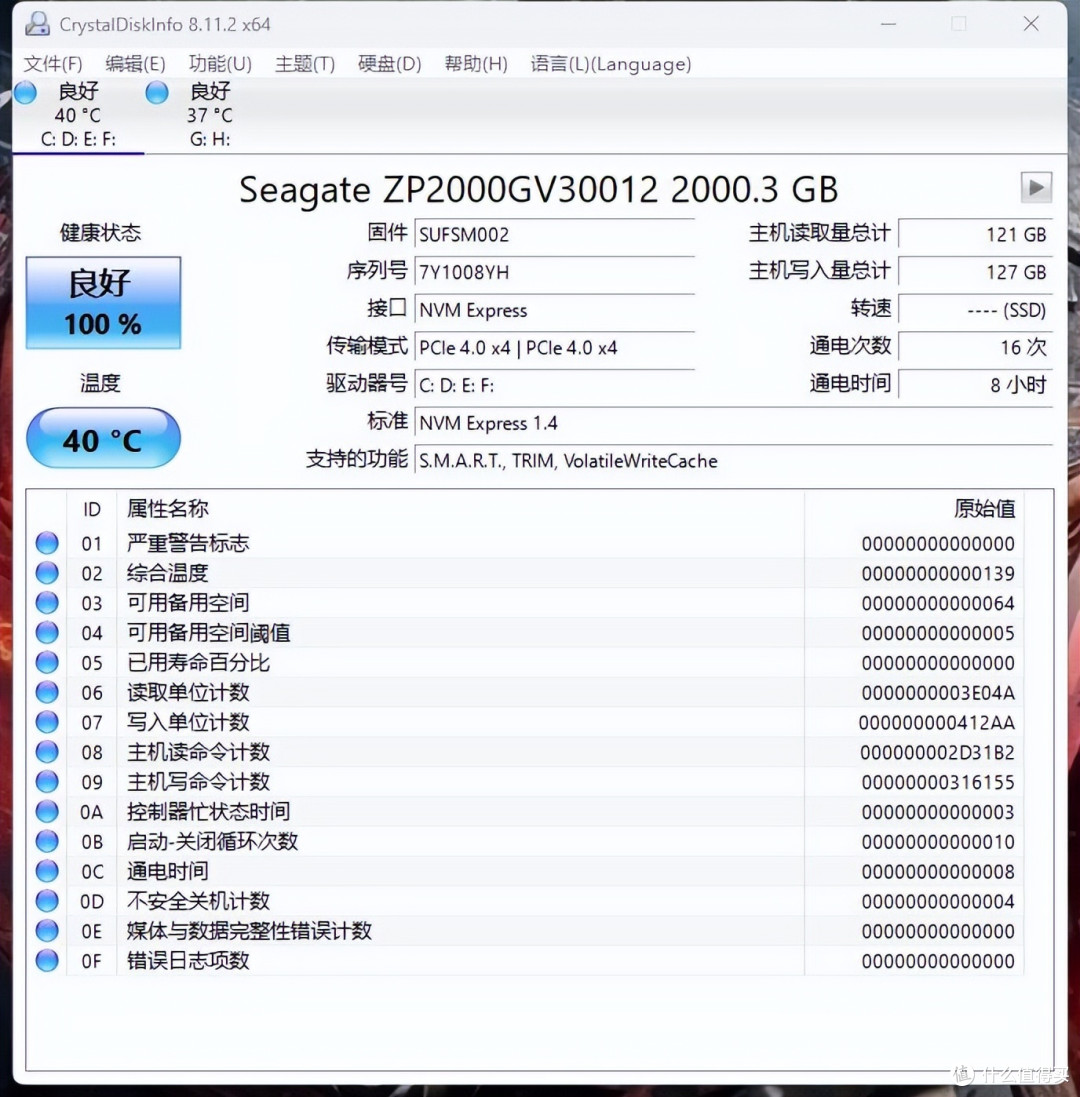Click the status dot for row 07 写入单位计数
Screen dimensions: 1080x1097
pyautogui.click(x=47, y=721)
